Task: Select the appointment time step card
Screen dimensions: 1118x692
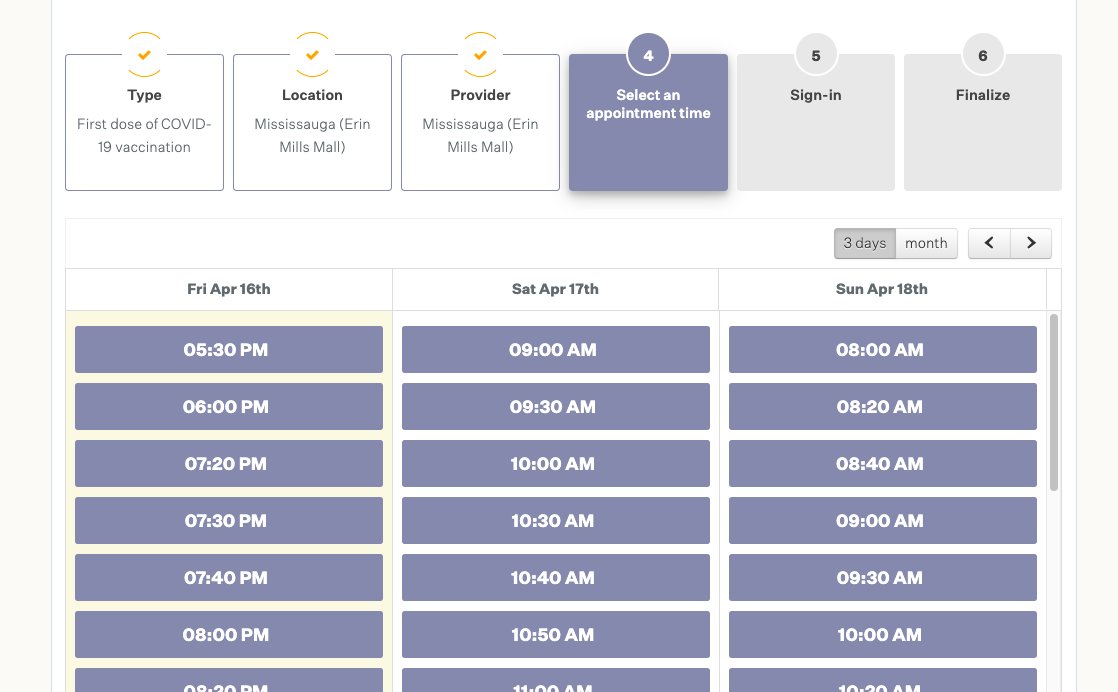Action: 648,123
